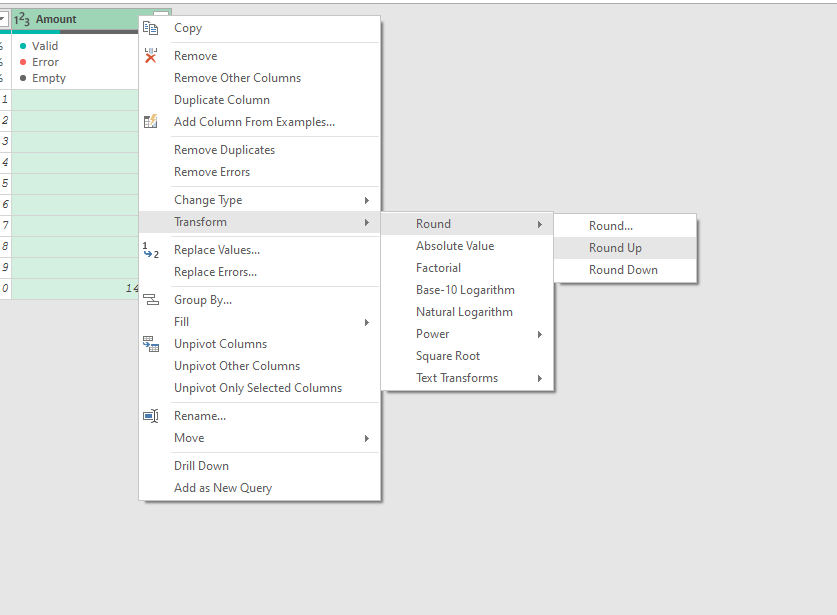
Task: Select row 5 number cell
Action: 5,184
